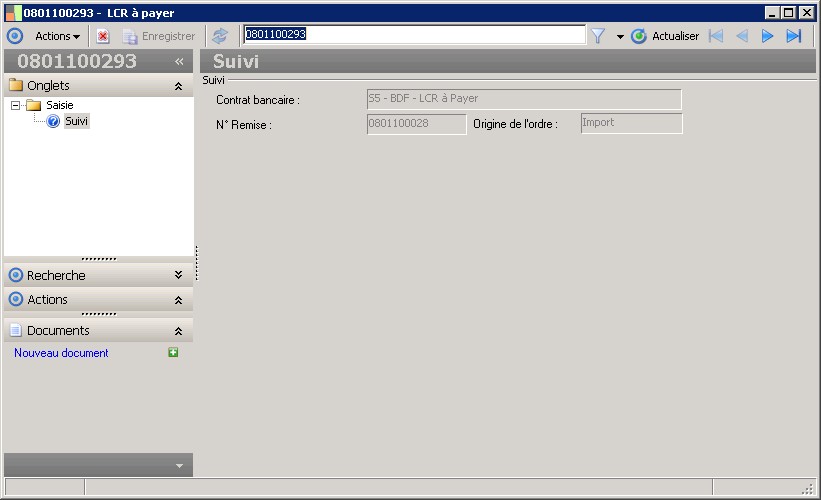
Task: Collapse the Onglets section
Action: pos(179,86)
